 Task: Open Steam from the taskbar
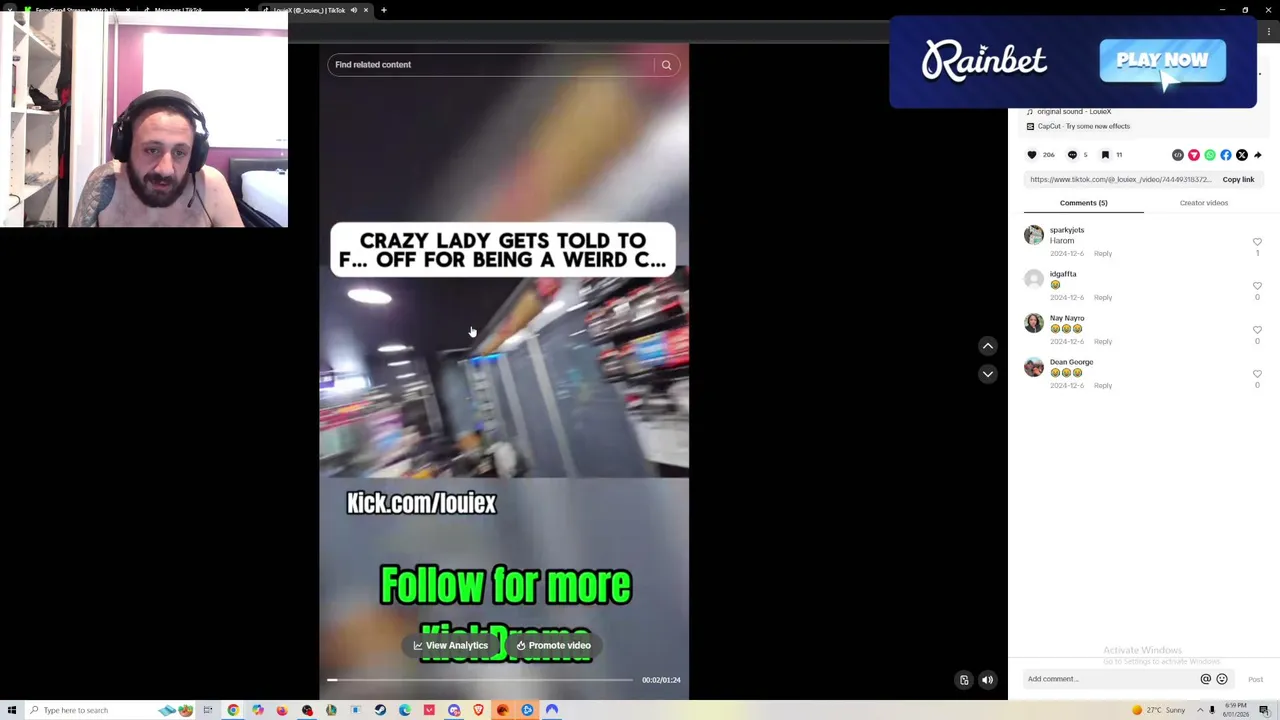point(380,710)
